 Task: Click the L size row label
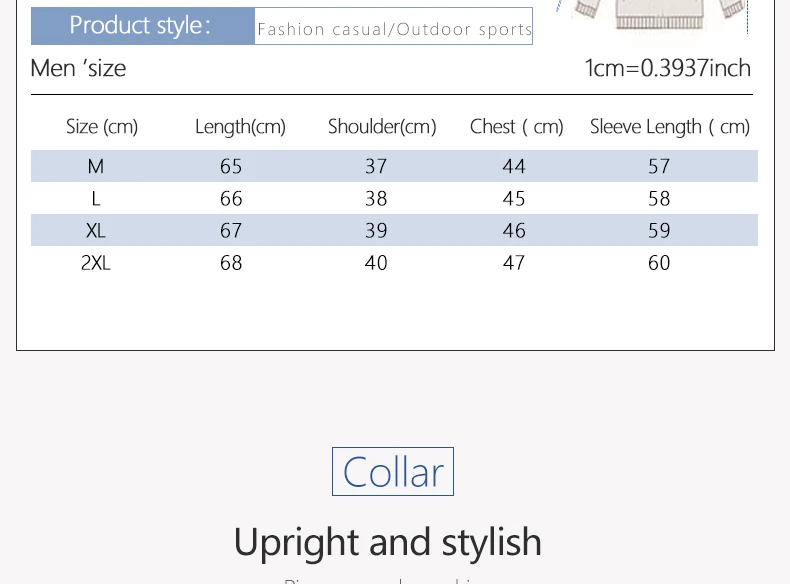click(x=96, y=199)
